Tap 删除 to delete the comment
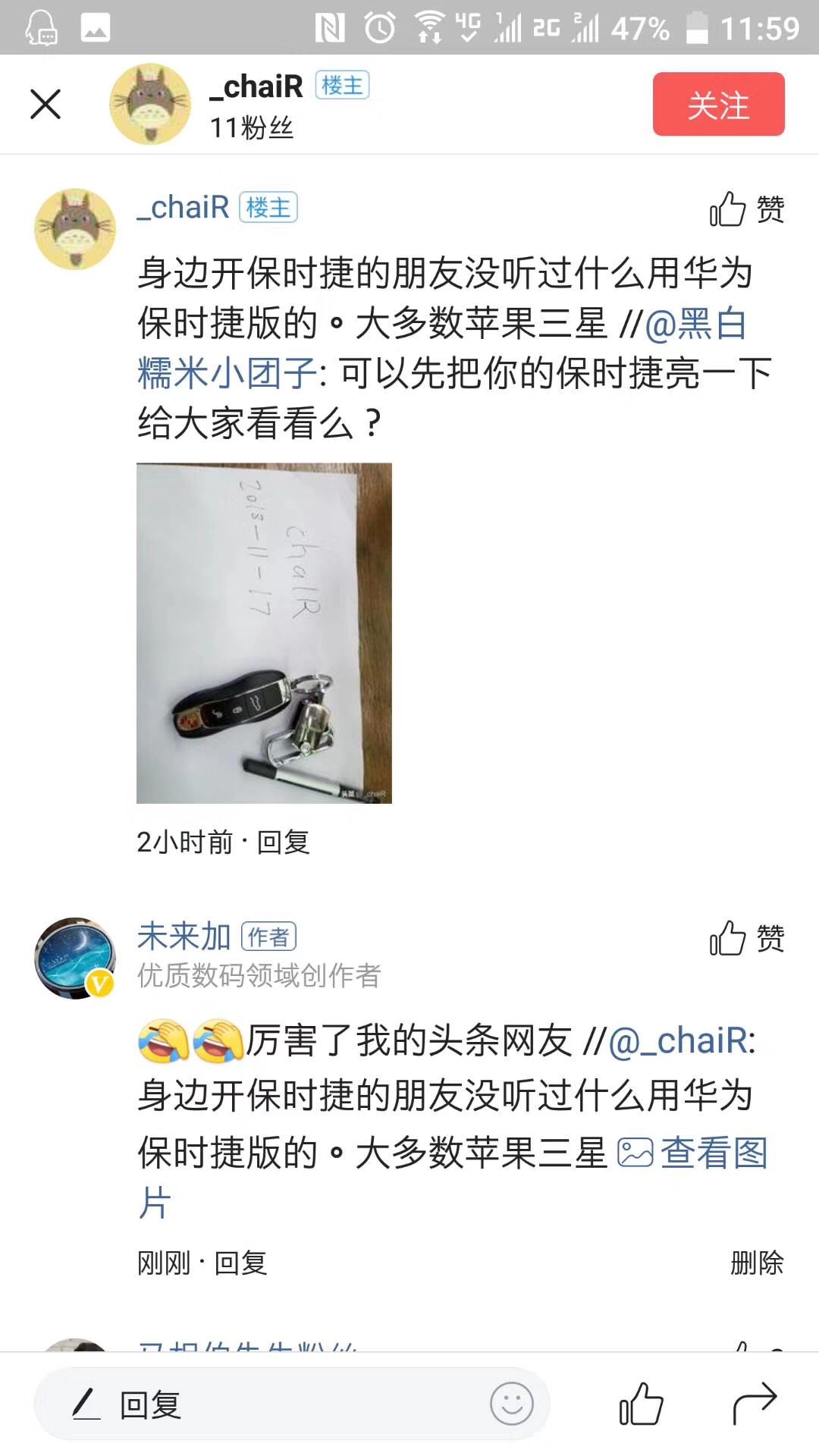The height and width of the screenshot is (1456, 819). [x=757, y=1263]
